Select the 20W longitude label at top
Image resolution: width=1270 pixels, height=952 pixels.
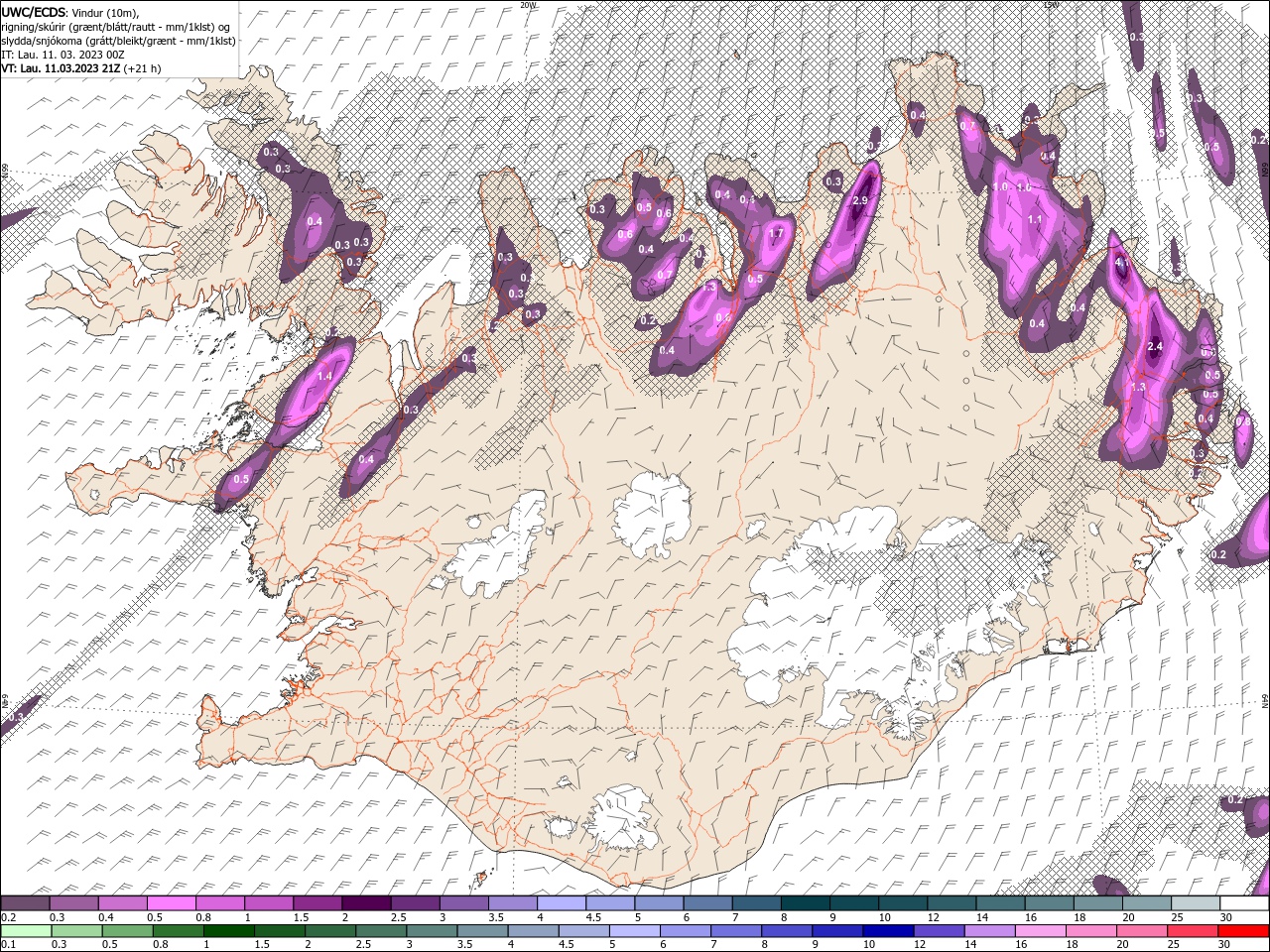tap(528, 5)
